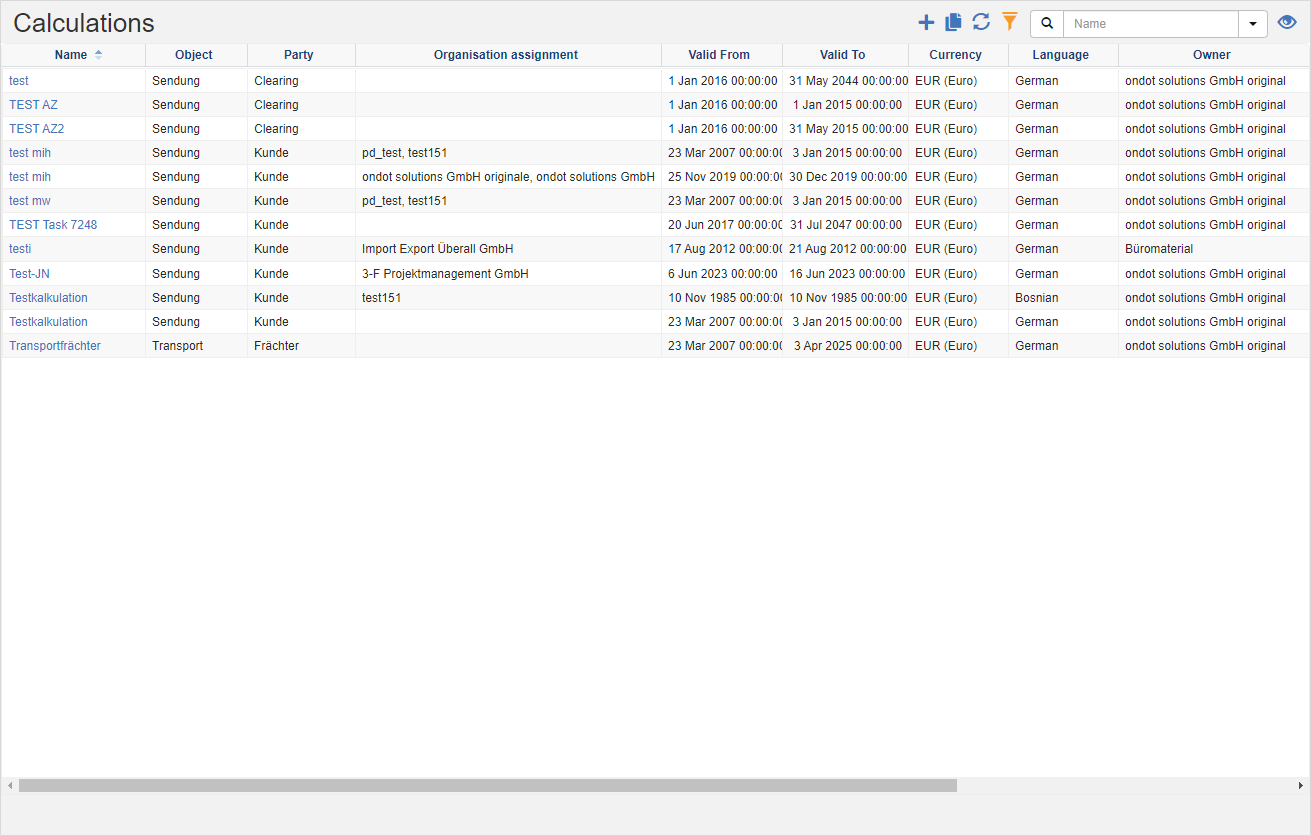Click the Currency column header
Viewport: 1311px width, 836px height.
pyautogui.click(x=955, y=55)
